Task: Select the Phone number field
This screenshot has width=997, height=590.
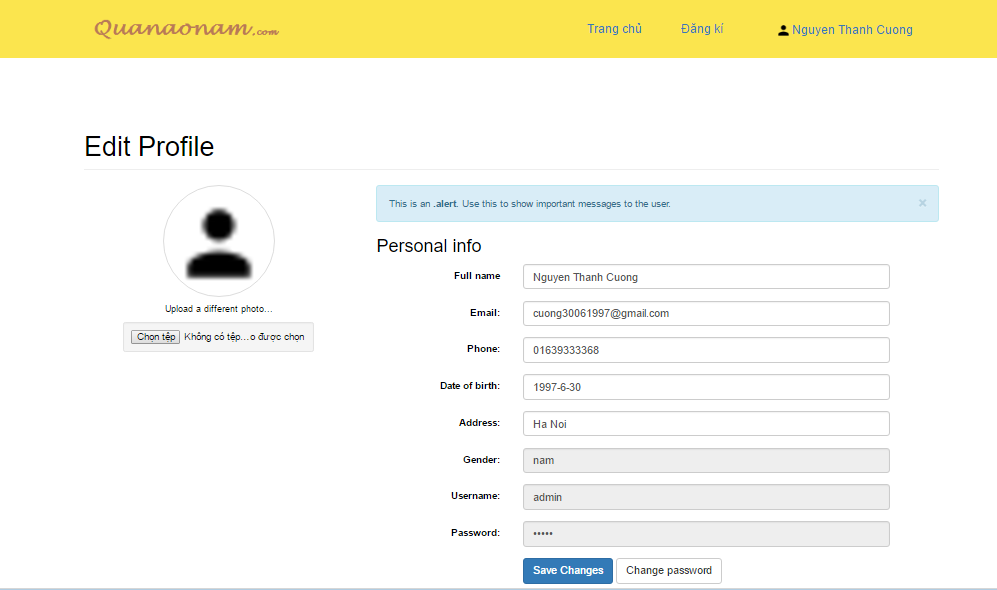Action: coord(705,351)
